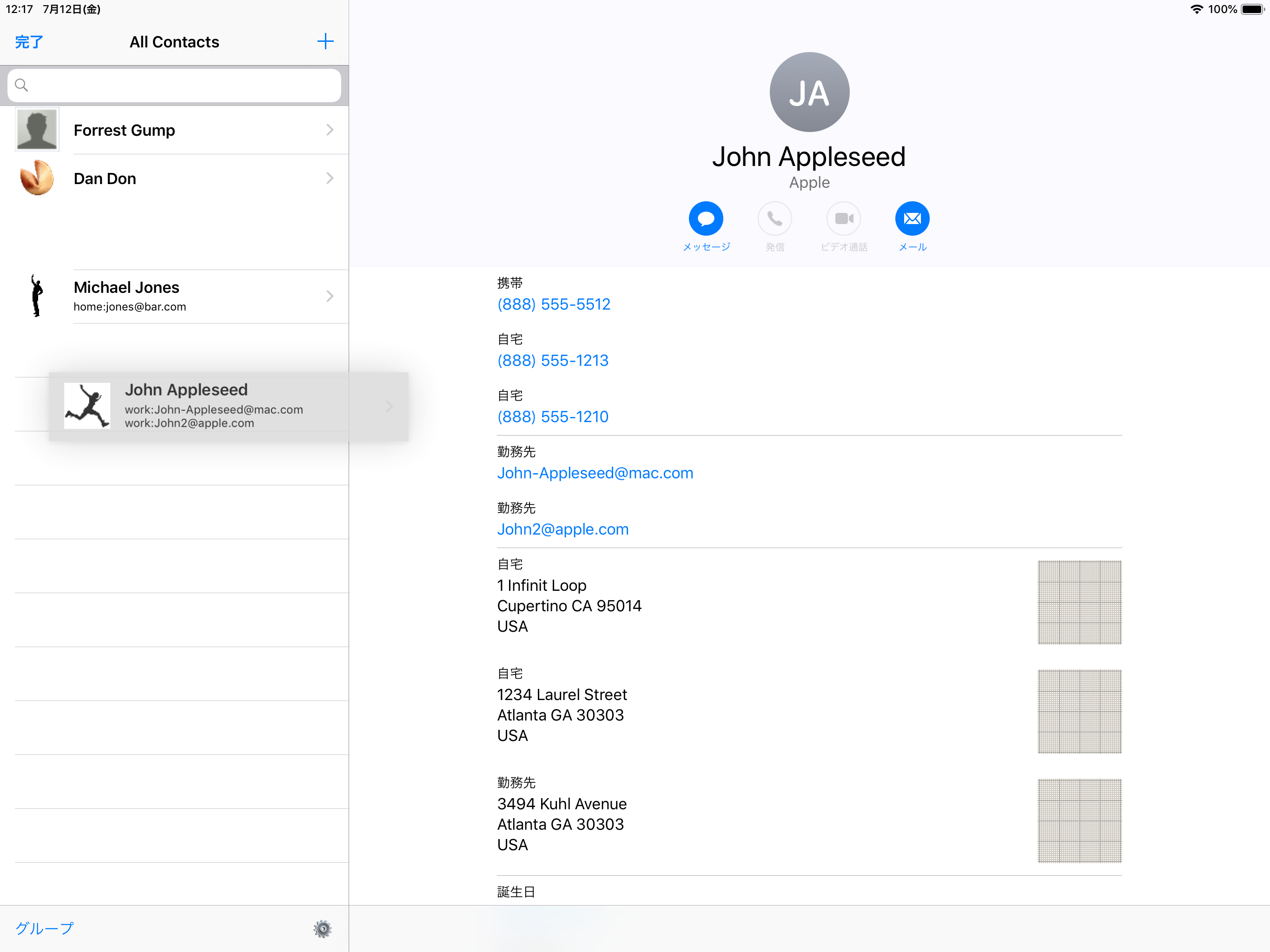Tap the 誕生日 birthday label
Screen dimensions: 1270x952
pos(516,892)
